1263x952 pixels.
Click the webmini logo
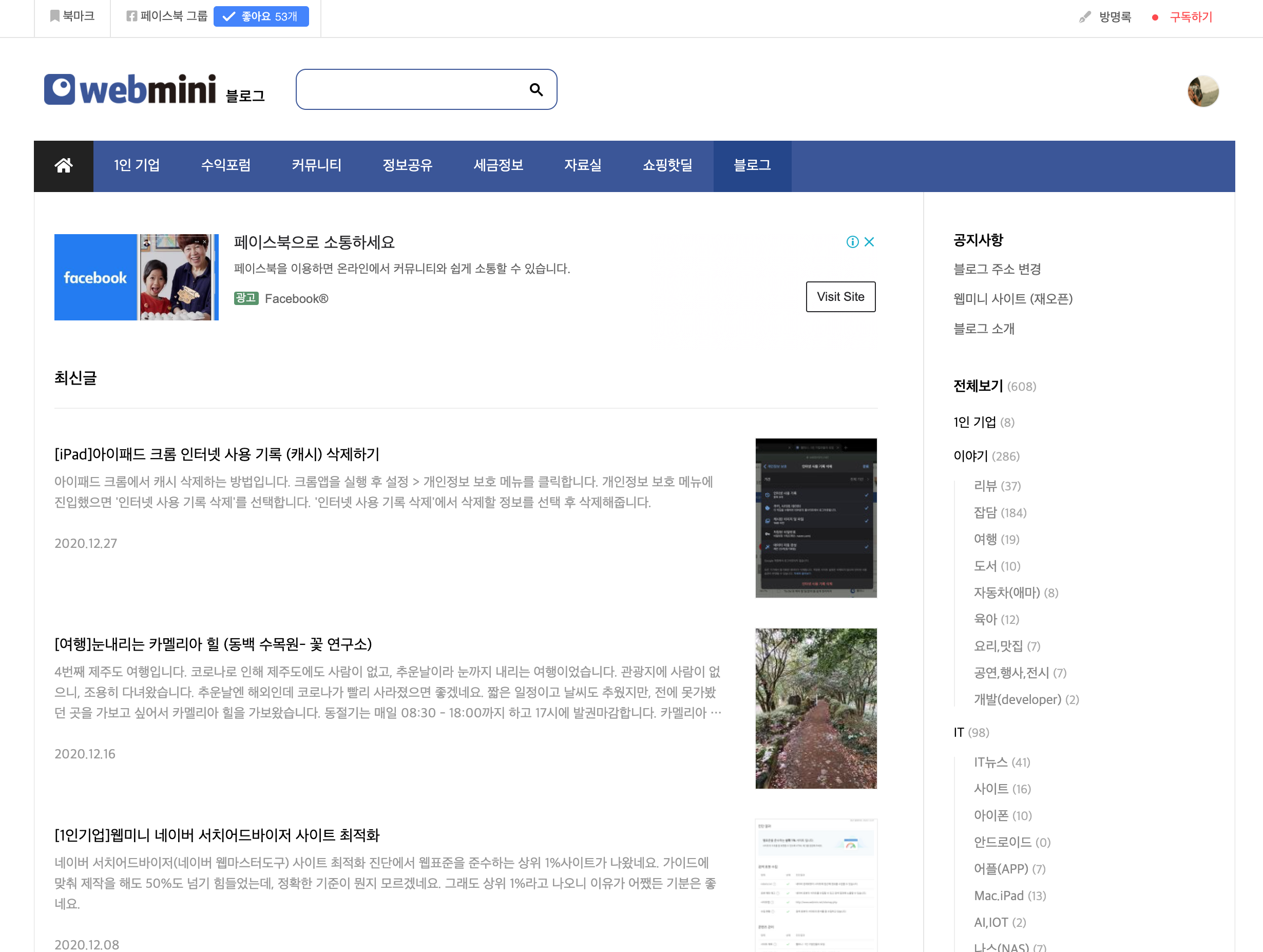(131, 90)
